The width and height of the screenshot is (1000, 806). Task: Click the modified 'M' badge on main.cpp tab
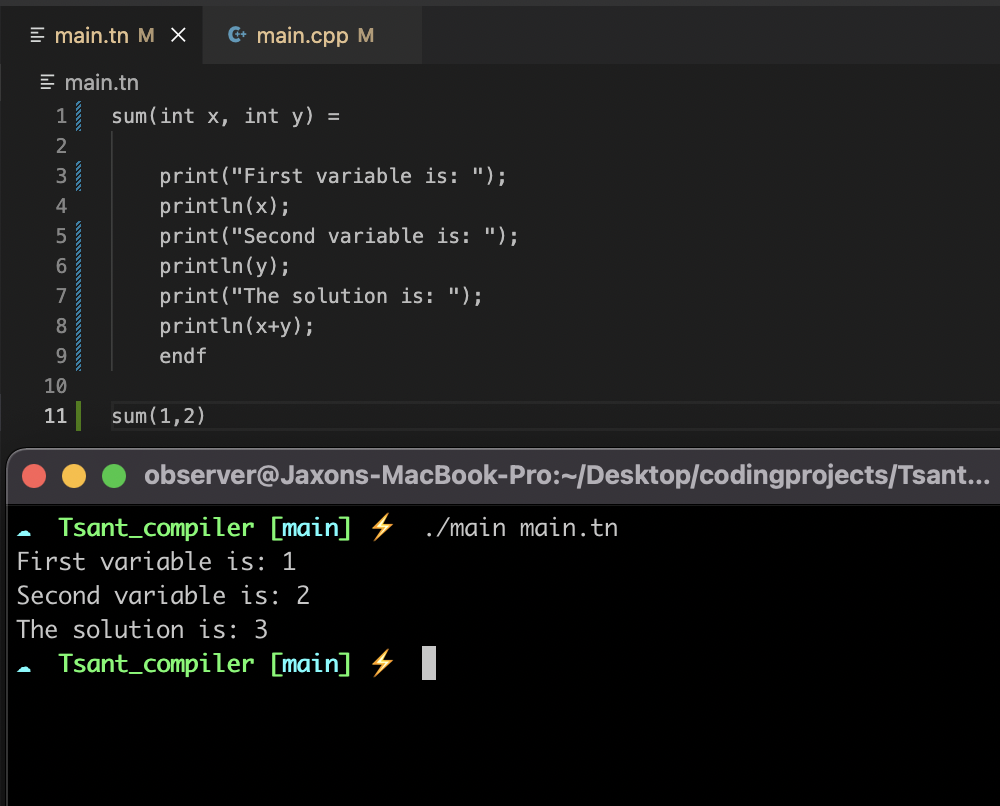click(x=365, y=36)
